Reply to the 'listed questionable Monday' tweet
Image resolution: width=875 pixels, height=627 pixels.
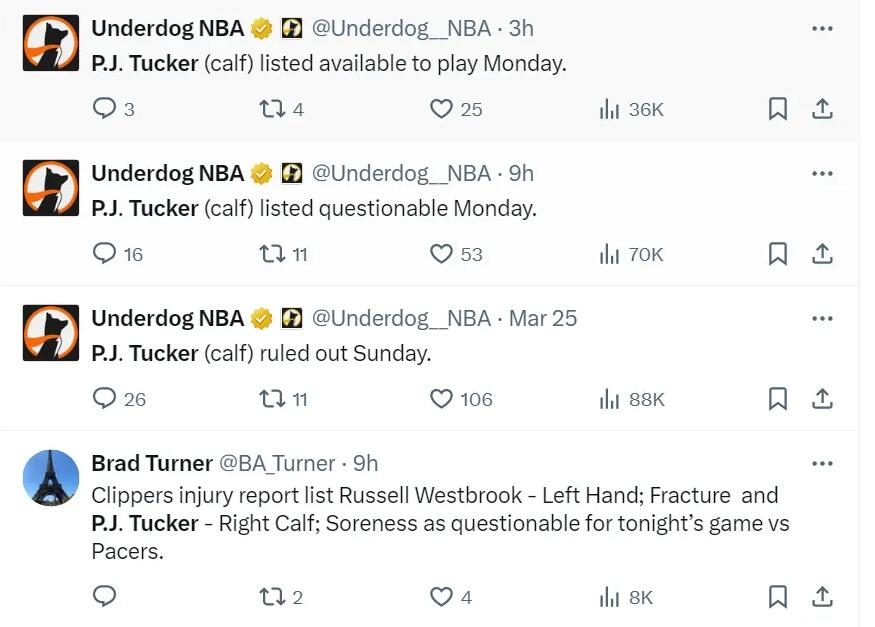(104, 254)
